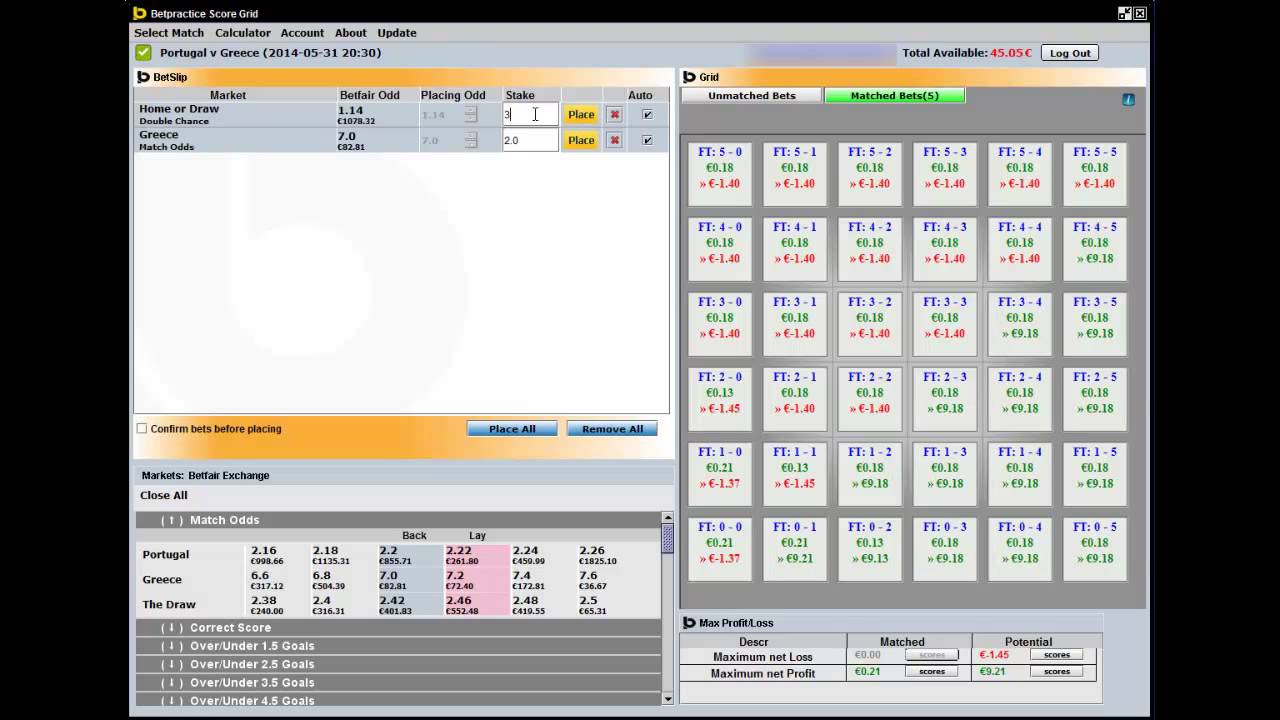Click the Grid panel header icon

pyautogui.click(x=689, y=77)
